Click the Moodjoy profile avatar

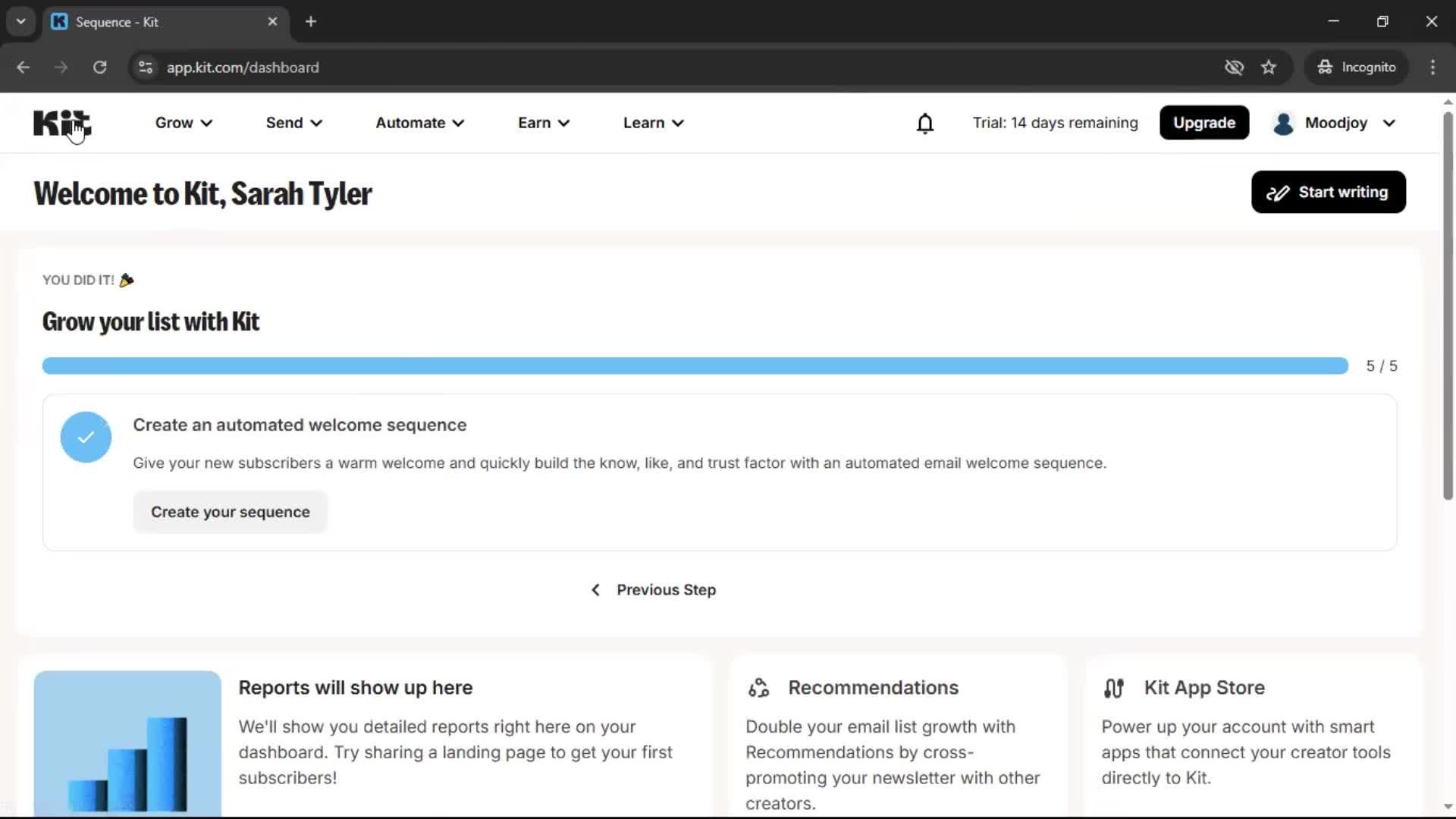(x=1283, y=123)
